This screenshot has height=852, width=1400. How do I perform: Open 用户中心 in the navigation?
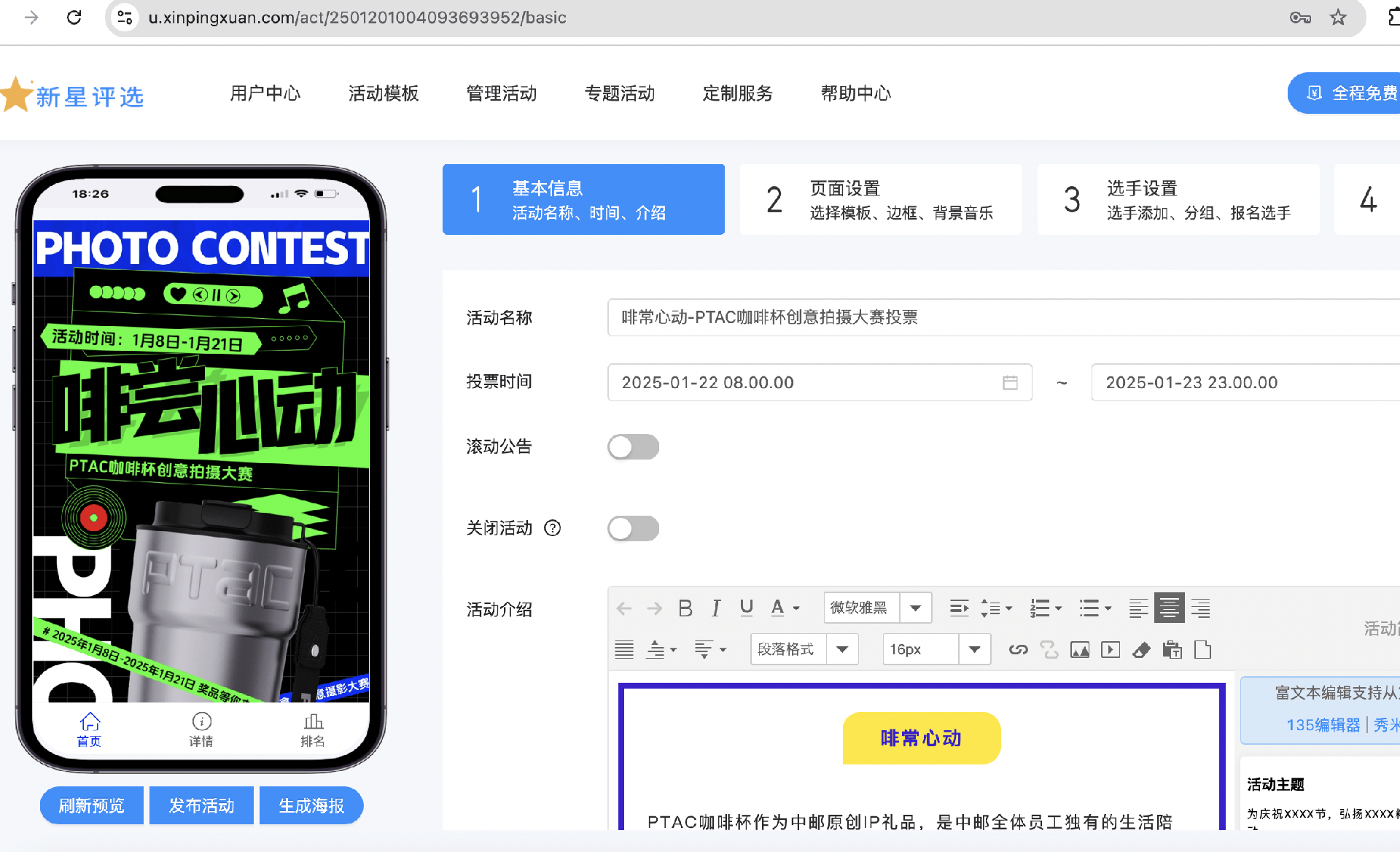coord(265,93)
